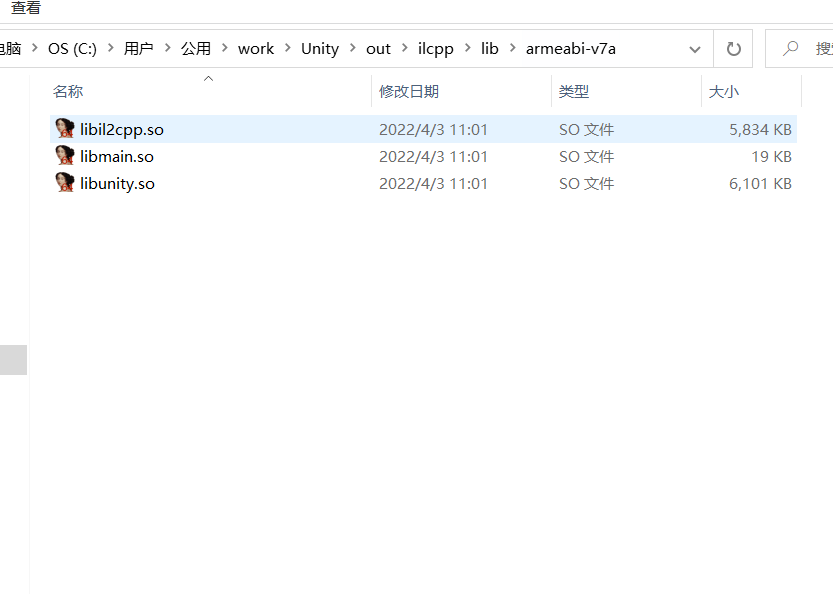Expand the chevron after work in path
833x605 pixels.
click(287, 49)
